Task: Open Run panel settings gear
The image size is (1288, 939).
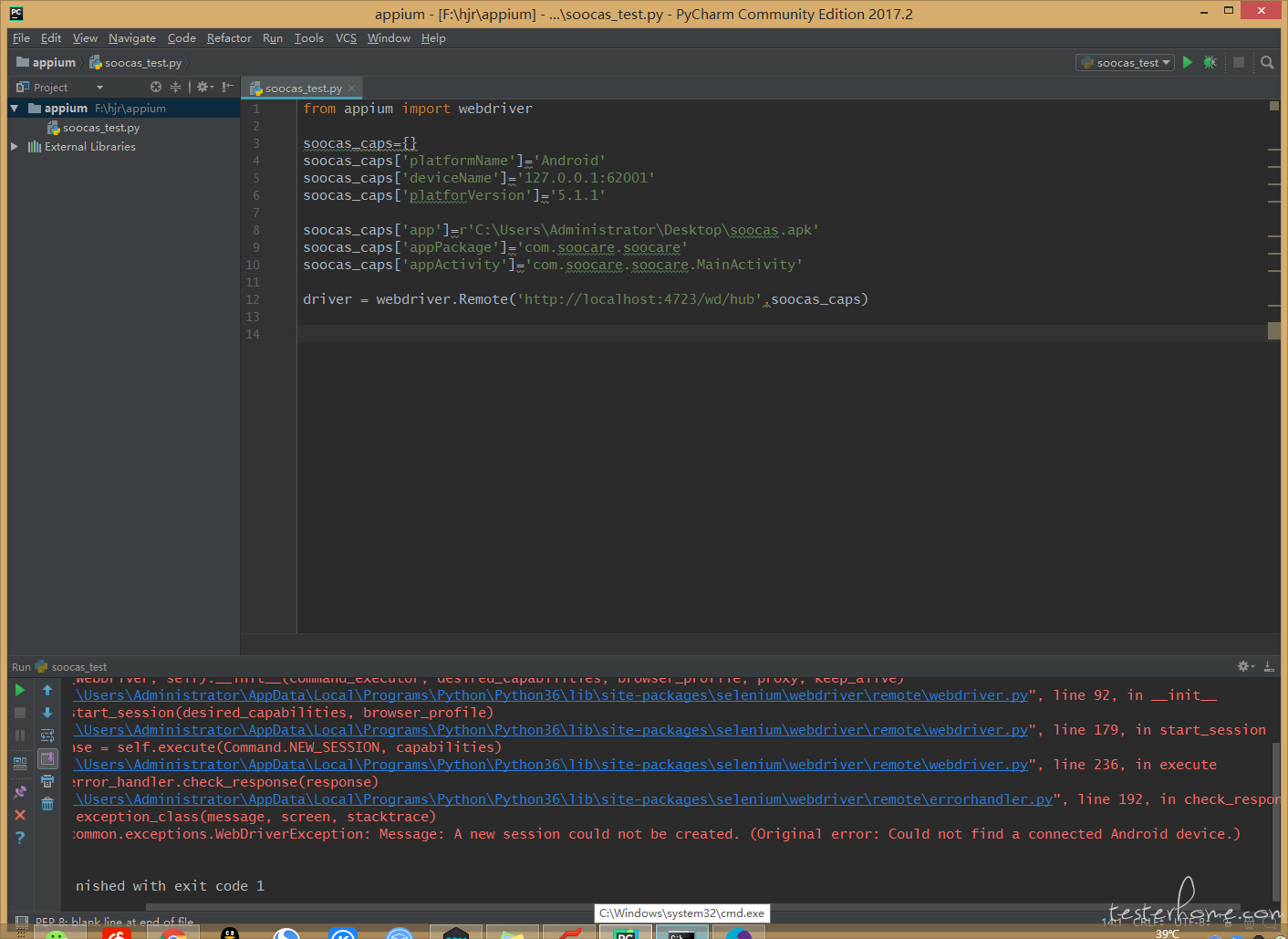Action: [1245, 666]
